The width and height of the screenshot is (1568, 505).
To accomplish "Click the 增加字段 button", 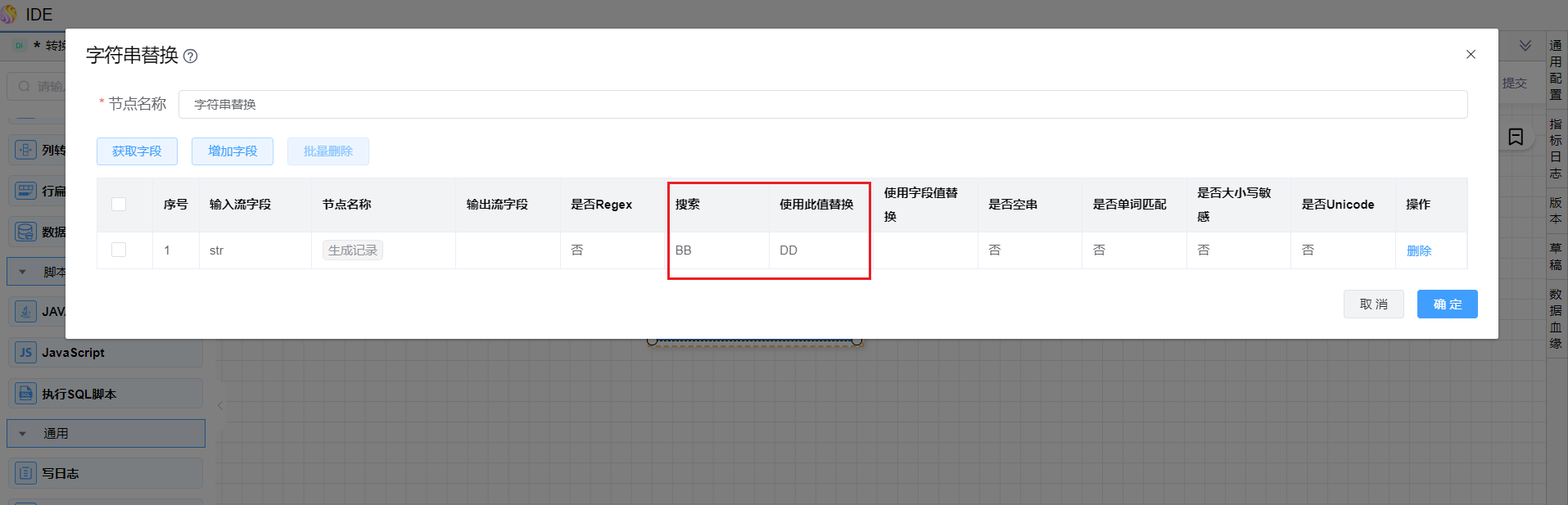I will 233,151.
